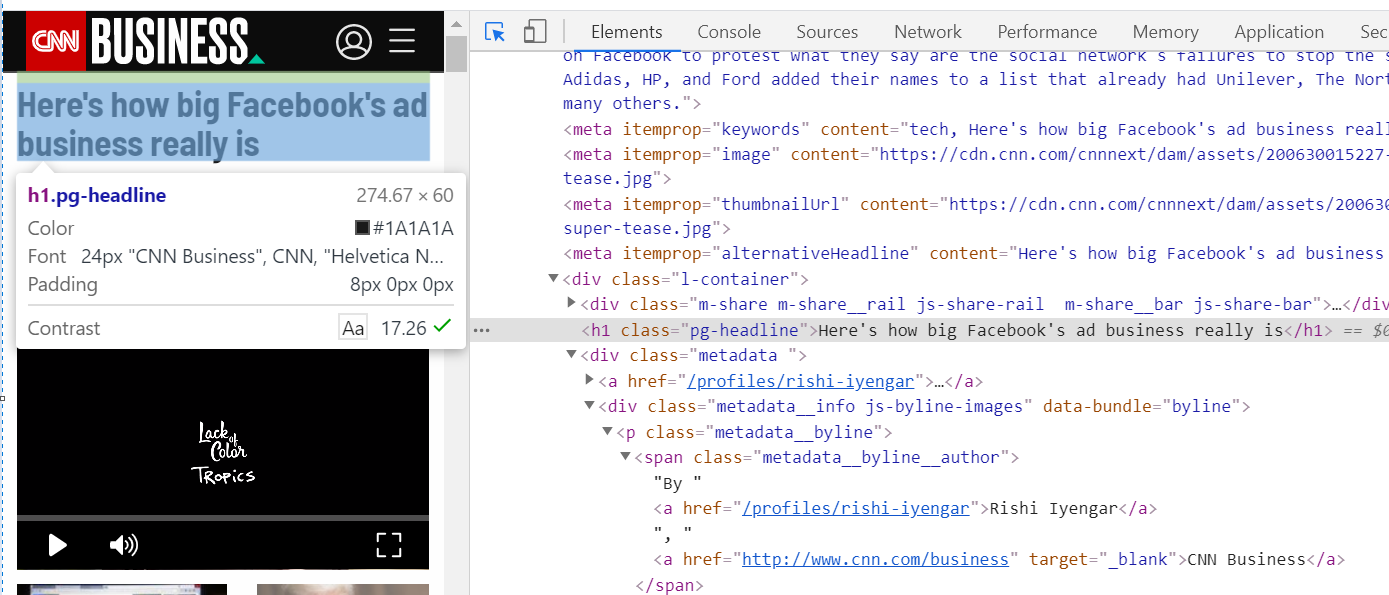Open the Network tab
Image resolution: width=1389 pixels, height=595 pixels.
(928, 32)
